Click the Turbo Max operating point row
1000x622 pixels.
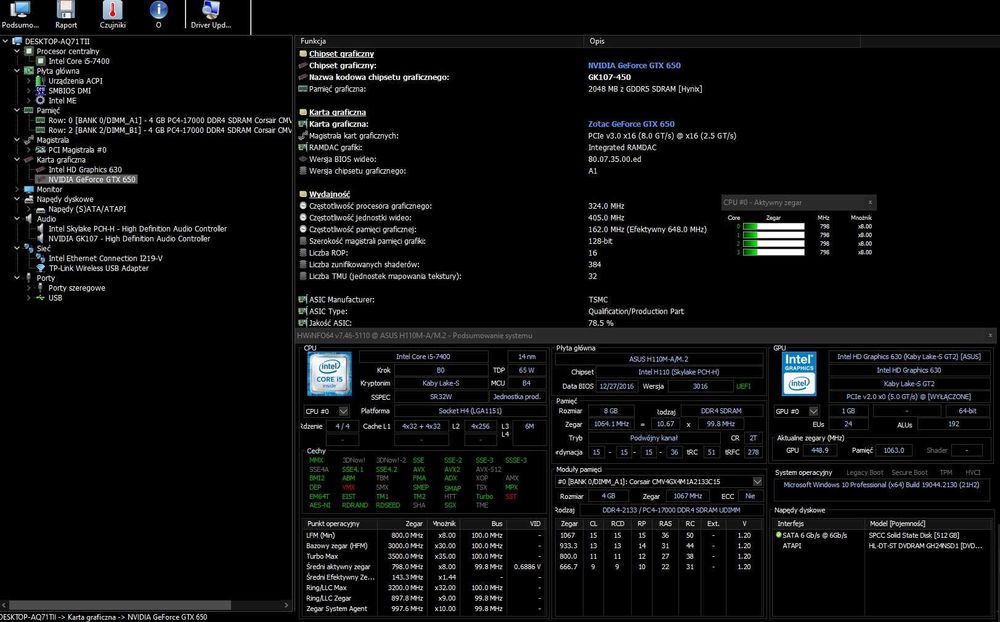424,556
